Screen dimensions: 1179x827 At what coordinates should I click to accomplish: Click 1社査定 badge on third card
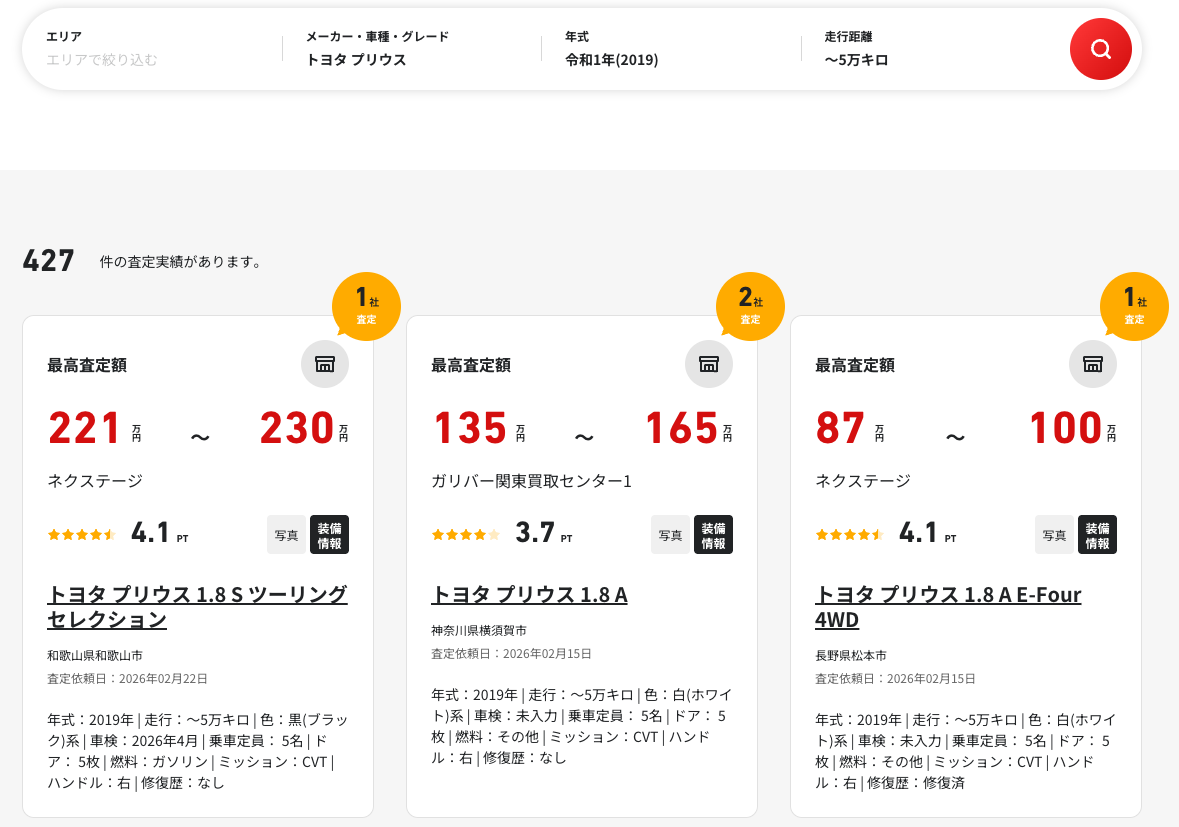[1134, 306]
